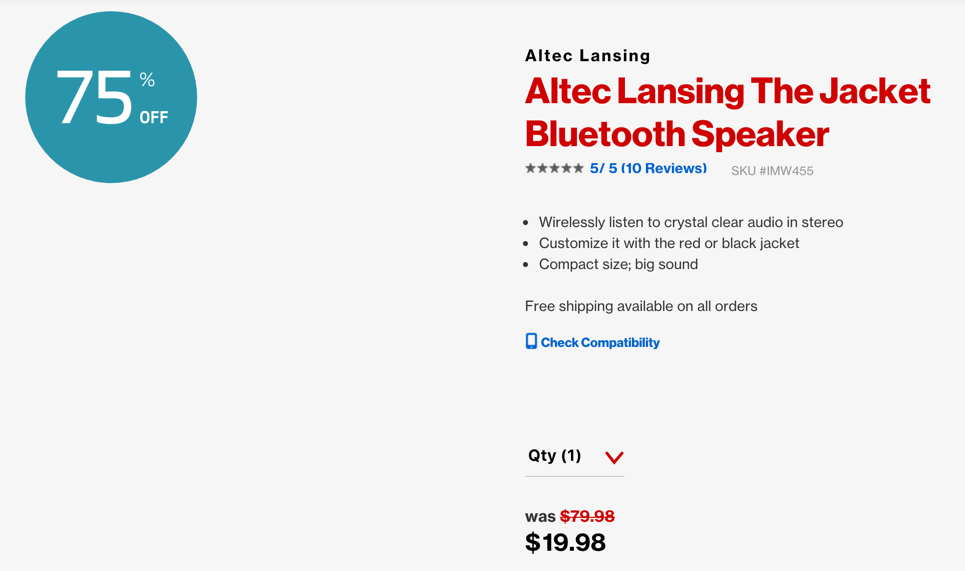Viewport: 965px width, 571px height.
Task: Click the SKU #IMW455 label
Action: click(x=772, y=171)
